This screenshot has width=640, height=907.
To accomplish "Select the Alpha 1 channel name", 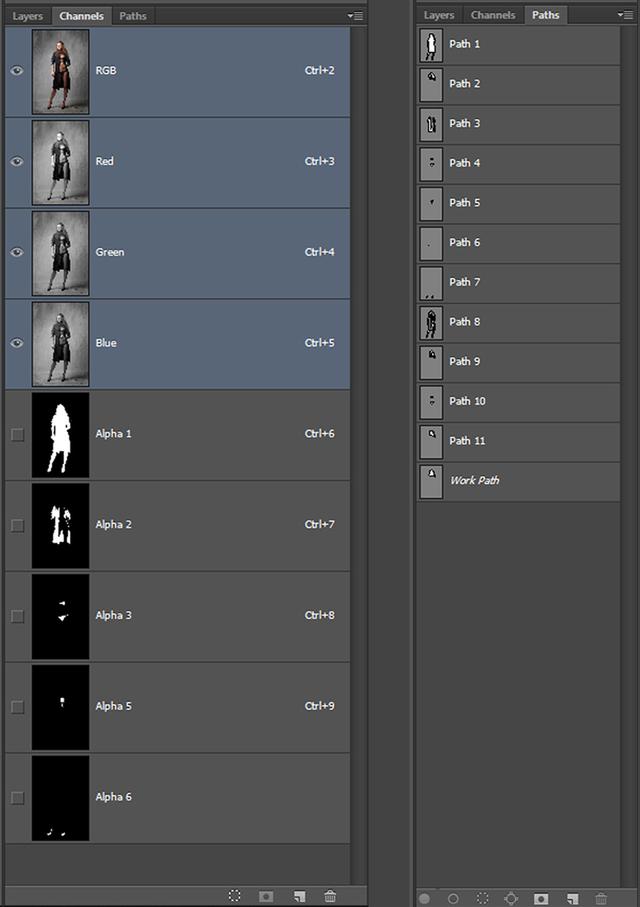I will point(113,434).
